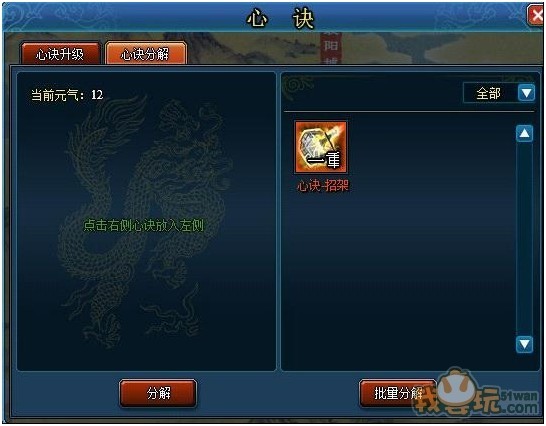Click the red 阳 banner behind window
This screenshot has height=426, width=546.
pos(330,47)
